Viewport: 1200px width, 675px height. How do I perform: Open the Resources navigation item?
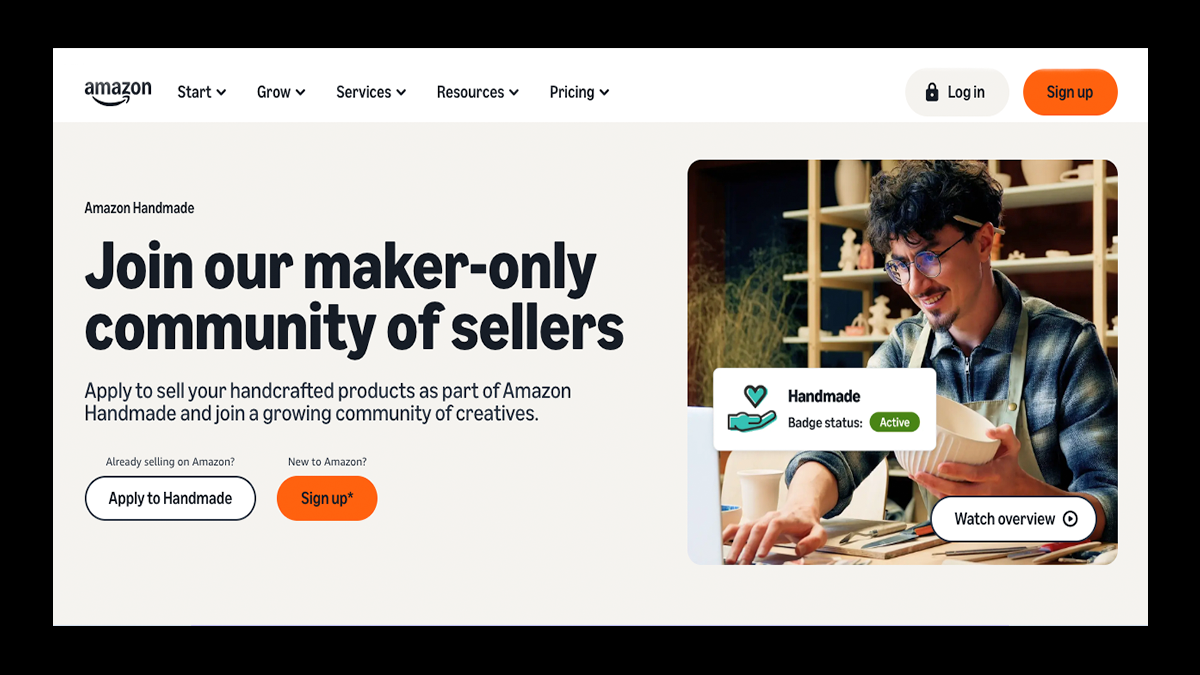coord(478,92)
